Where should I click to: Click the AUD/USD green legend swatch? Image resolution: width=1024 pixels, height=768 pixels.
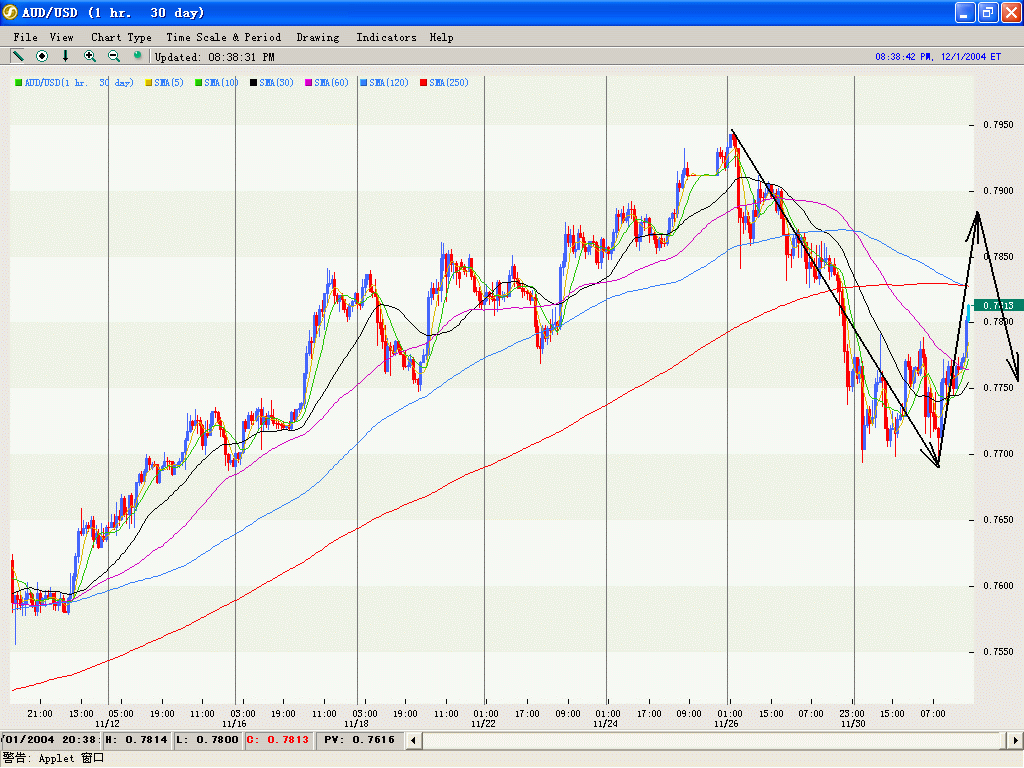[18, 83]
